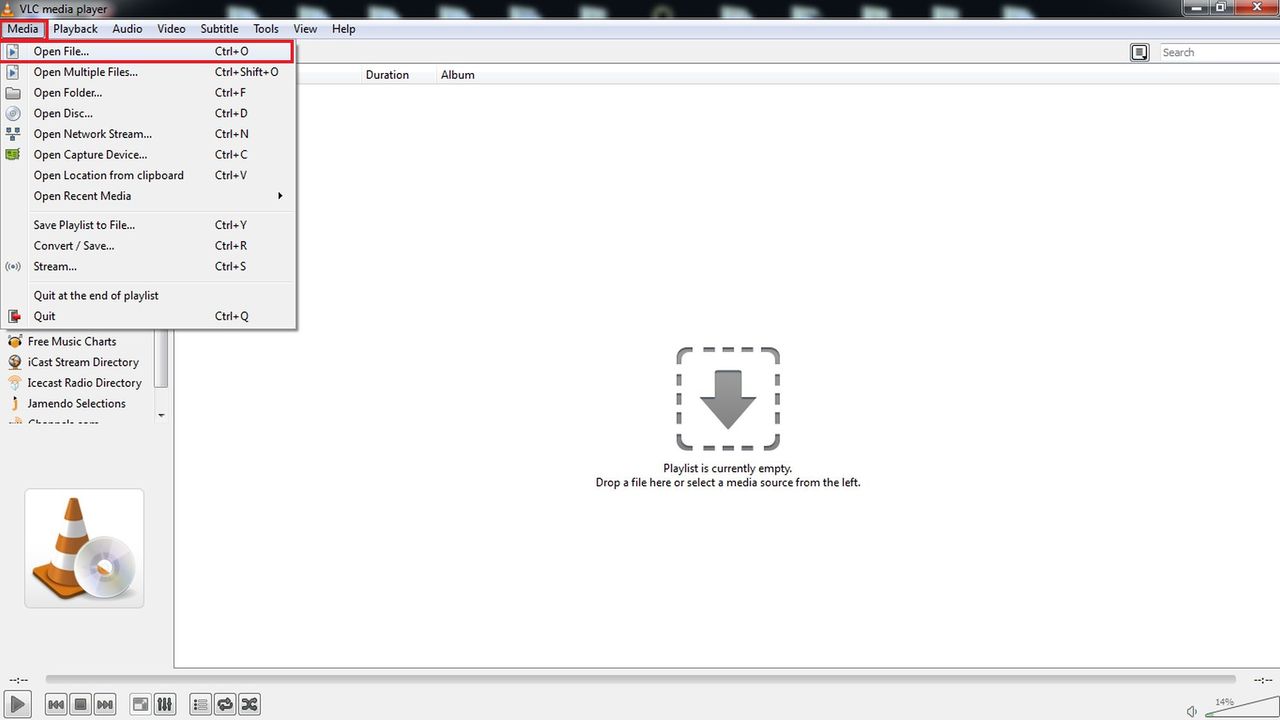Stop playback with the stop button
Screen dimensions: 1280x720
coord(81,705)
